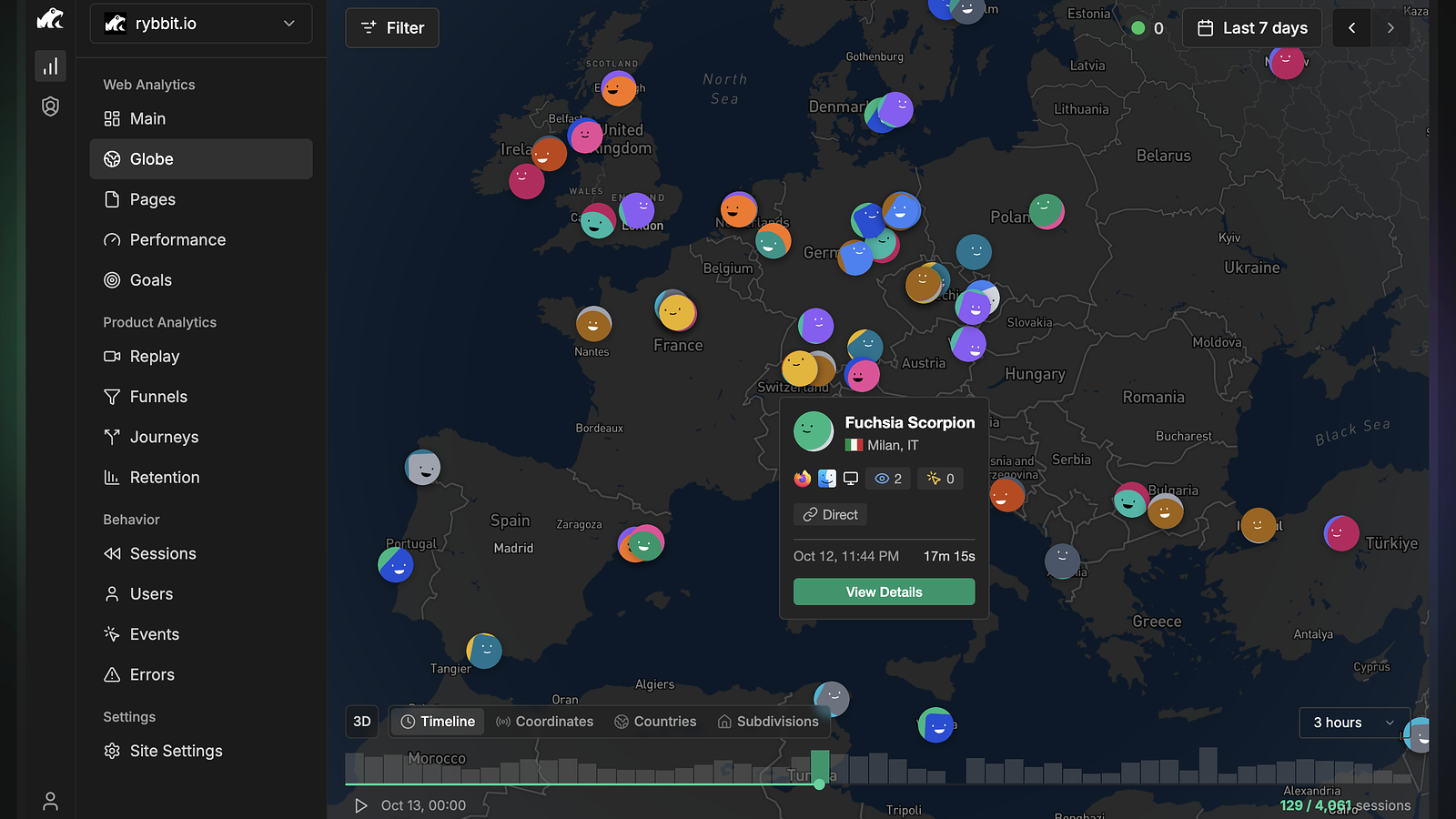Click the Events sparkle-cursor icon
Viewport: 1456px width, 819px height.
point(112,634)
